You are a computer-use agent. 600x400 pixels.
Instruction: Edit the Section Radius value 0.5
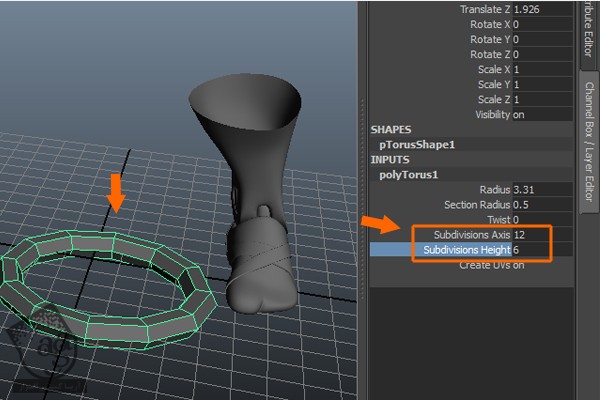[542, 204]
